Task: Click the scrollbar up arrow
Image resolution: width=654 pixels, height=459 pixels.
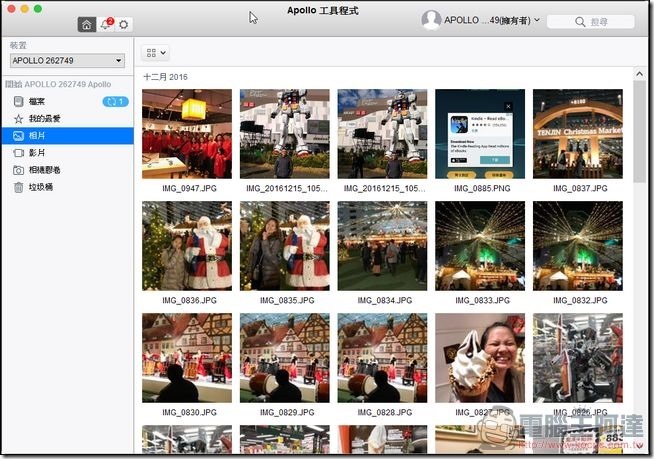Action: [x=639, y=74]
